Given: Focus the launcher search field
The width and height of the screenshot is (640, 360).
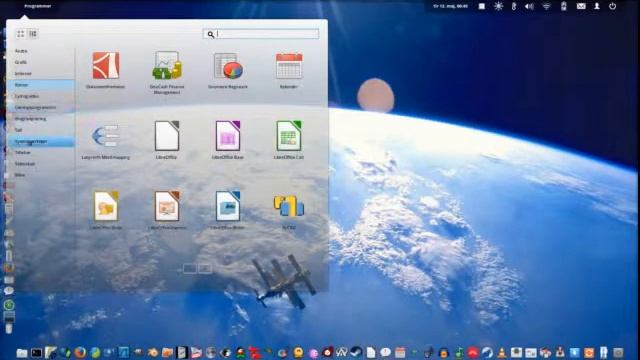Looking at the screenshot, I should tap(261, 34).
